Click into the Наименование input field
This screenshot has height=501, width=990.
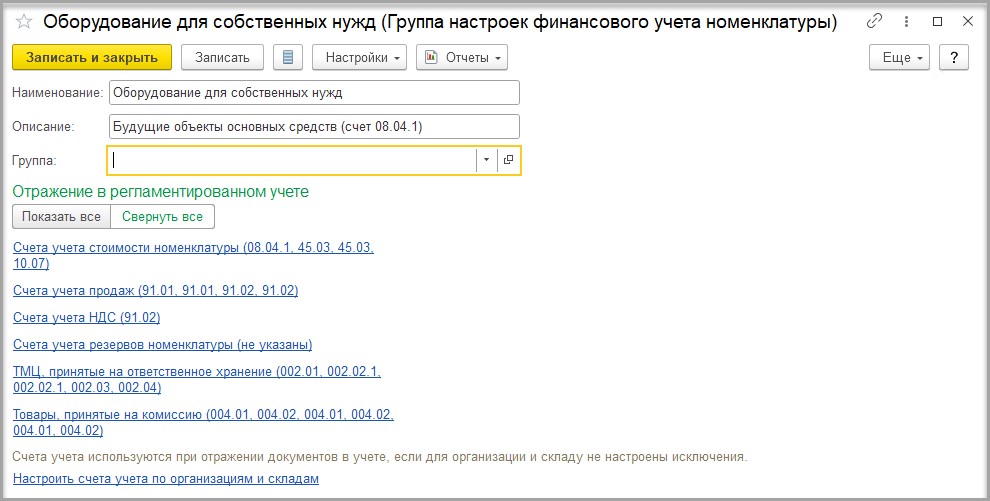(314, 93)
